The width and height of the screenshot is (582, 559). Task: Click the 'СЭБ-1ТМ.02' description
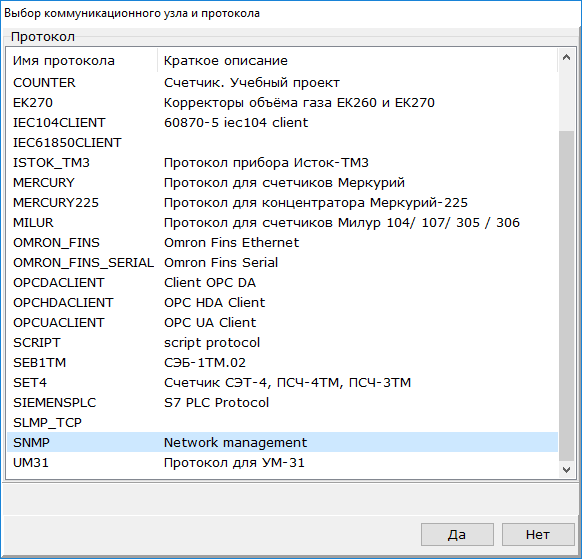(205, 363)
